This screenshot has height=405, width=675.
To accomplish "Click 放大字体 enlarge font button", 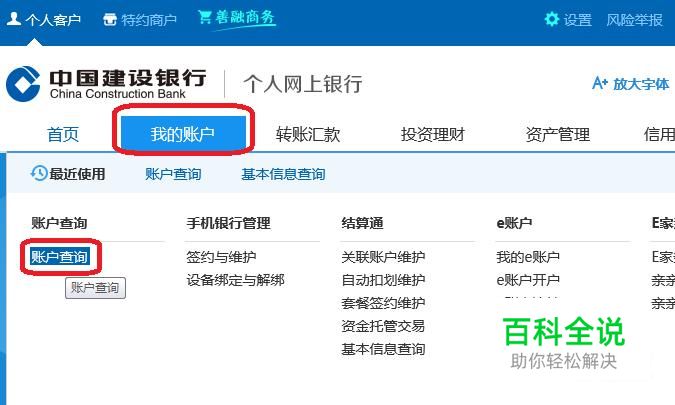I will (641, 84).
